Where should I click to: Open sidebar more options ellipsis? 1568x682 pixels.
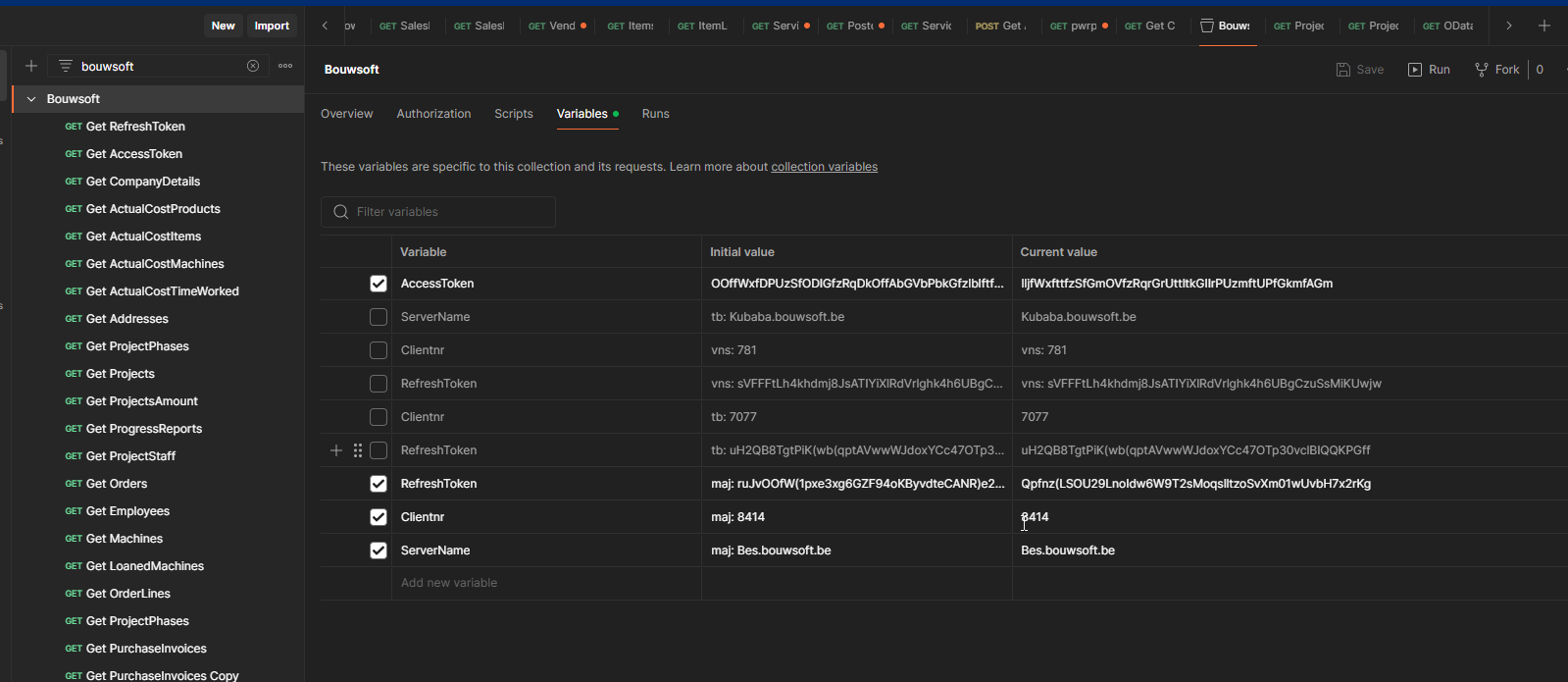click(x=285, y=66)
